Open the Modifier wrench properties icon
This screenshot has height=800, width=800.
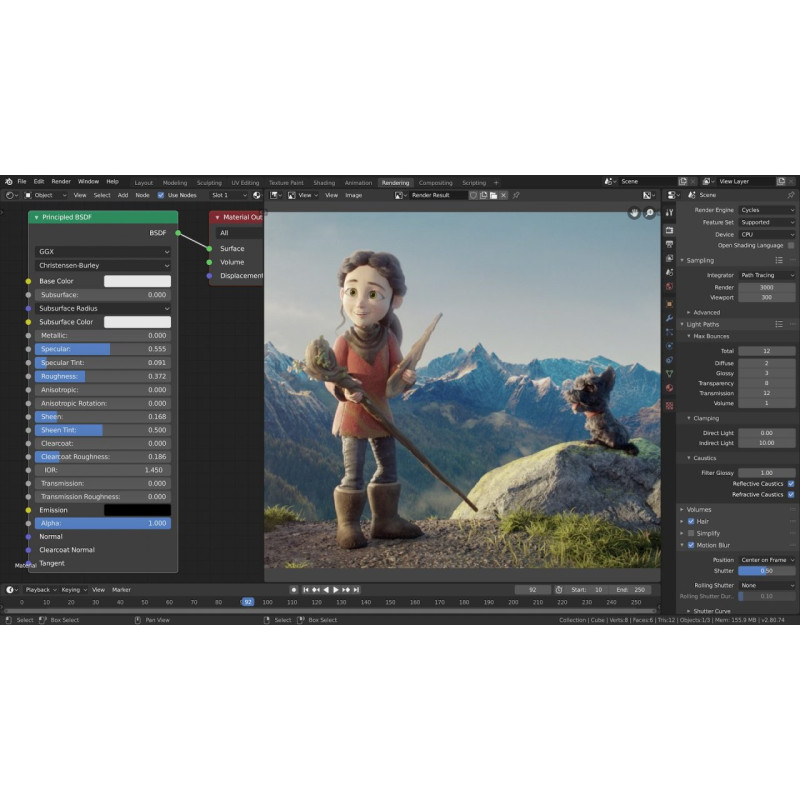[x=669, y=318]
